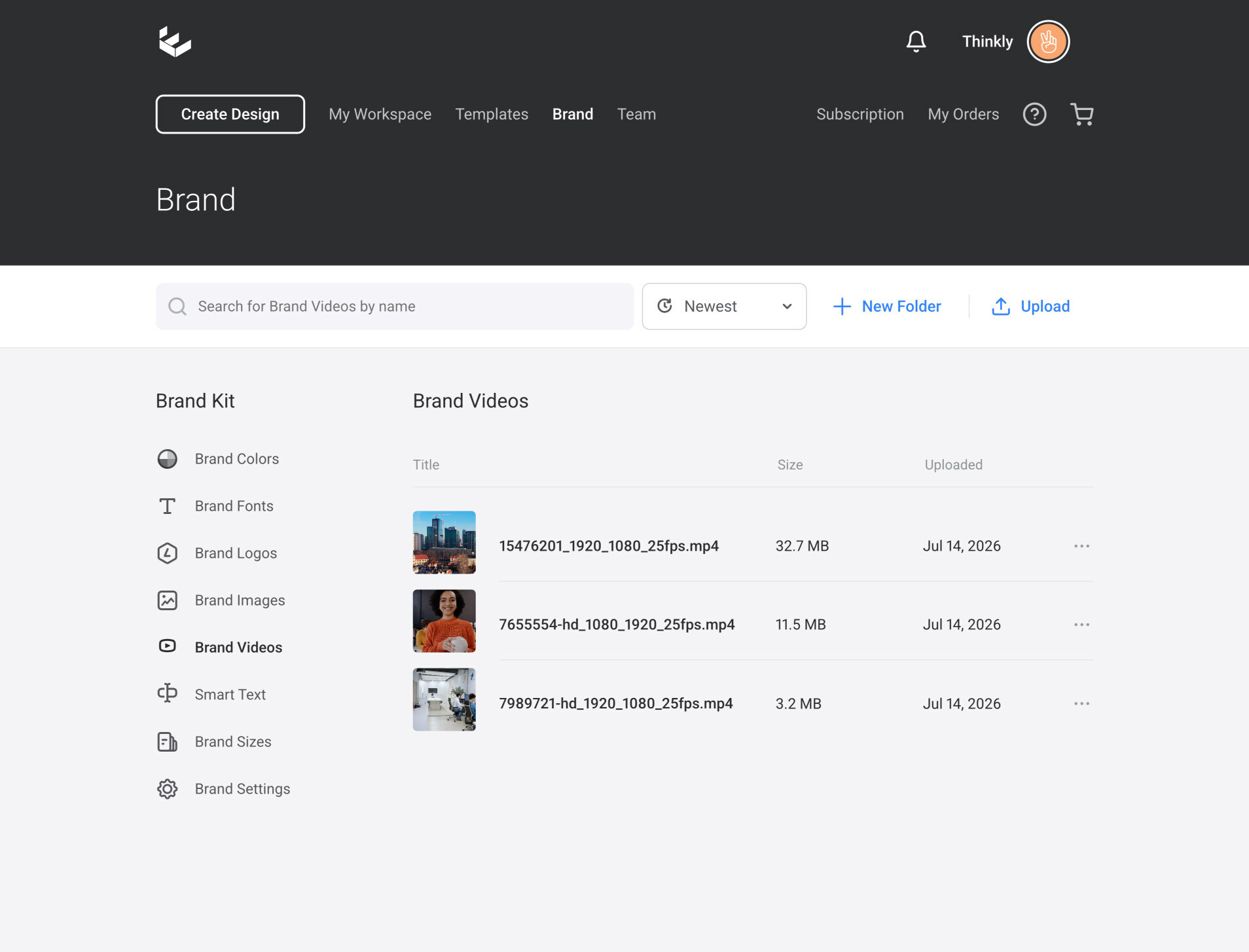
Task: Click the app logo in header
Action: [x=175, y=41]
